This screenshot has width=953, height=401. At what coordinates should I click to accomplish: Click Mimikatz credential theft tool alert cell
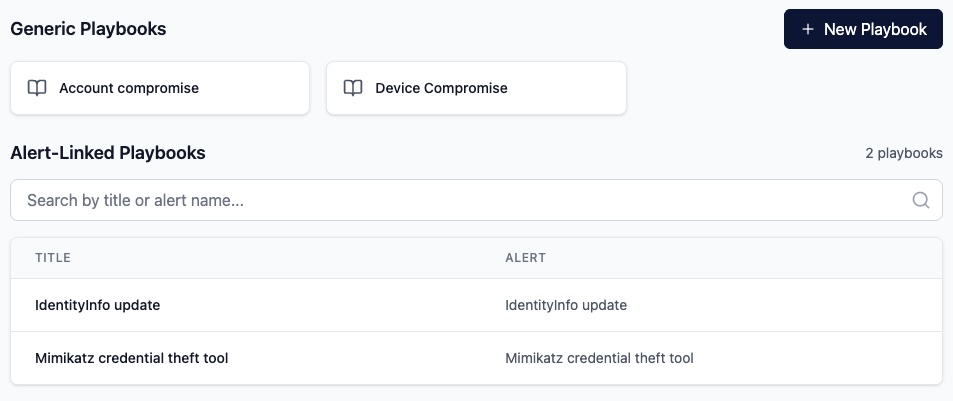599,358
